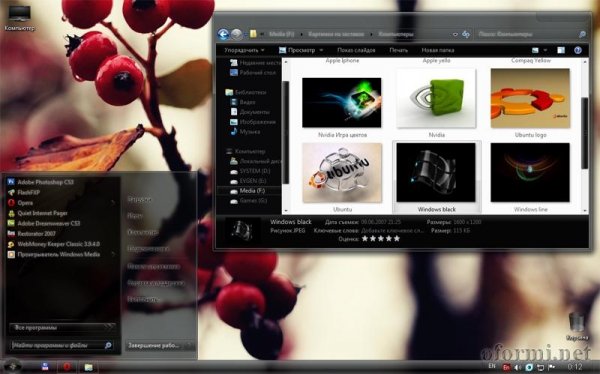Click Печать in the Explorer toolbar

point(398,50)
